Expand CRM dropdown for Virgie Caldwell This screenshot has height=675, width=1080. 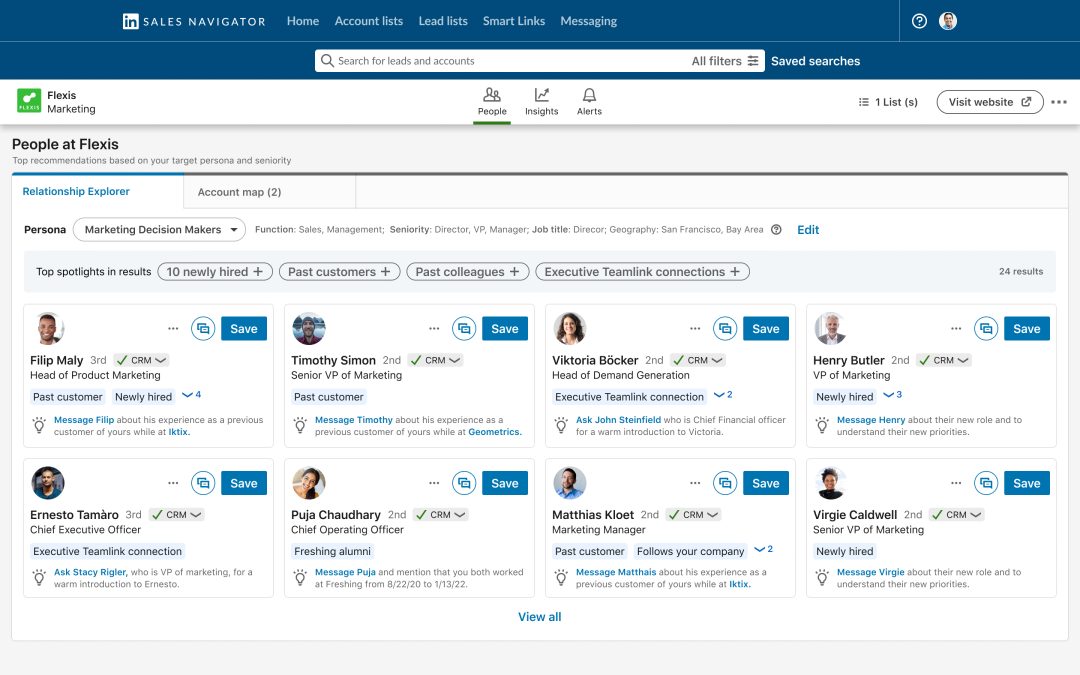point(957,515)
